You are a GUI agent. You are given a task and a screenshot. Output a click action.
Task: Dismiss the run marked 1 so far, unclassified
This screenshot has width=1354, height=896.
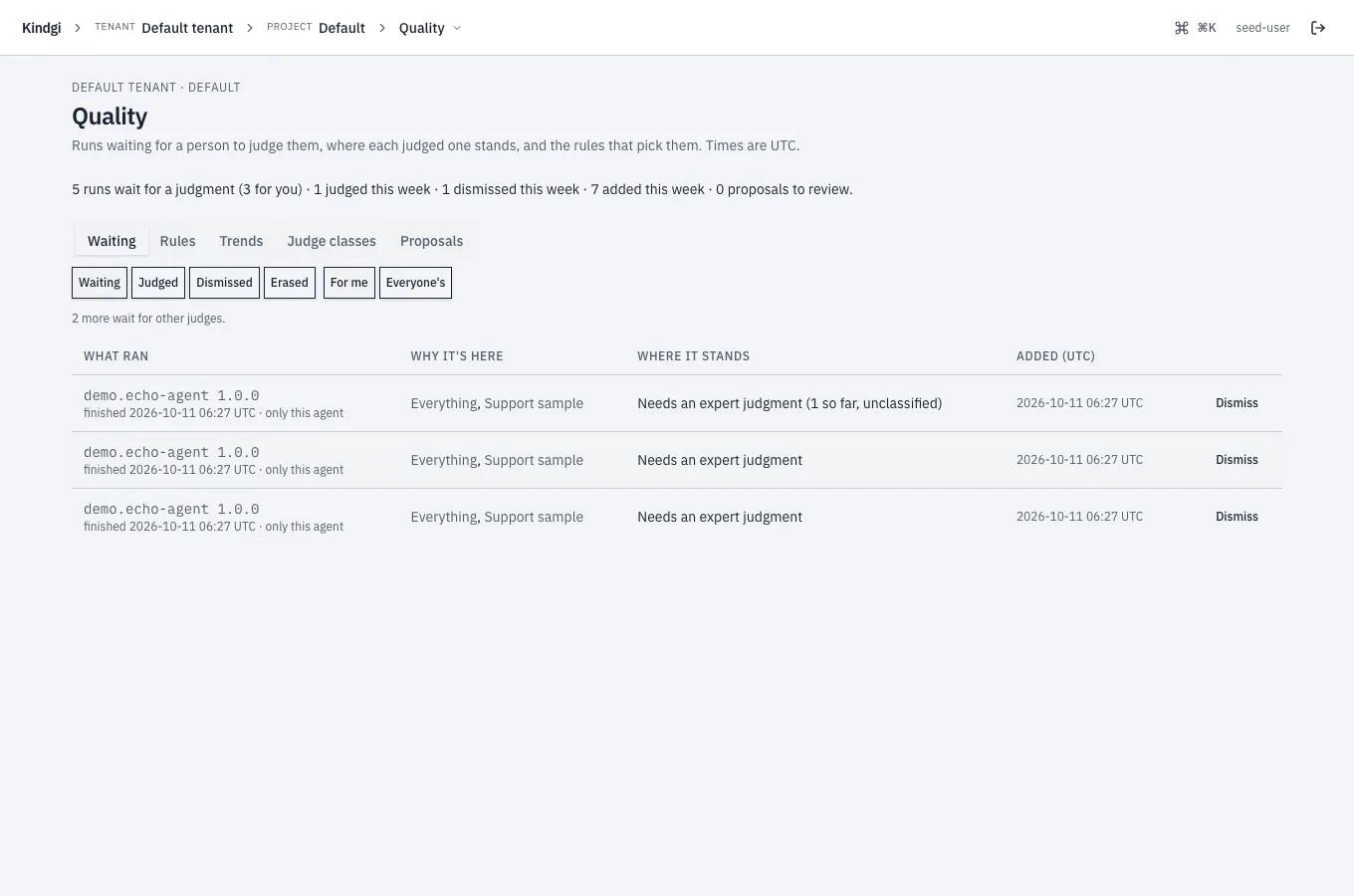pos(1237,403)
